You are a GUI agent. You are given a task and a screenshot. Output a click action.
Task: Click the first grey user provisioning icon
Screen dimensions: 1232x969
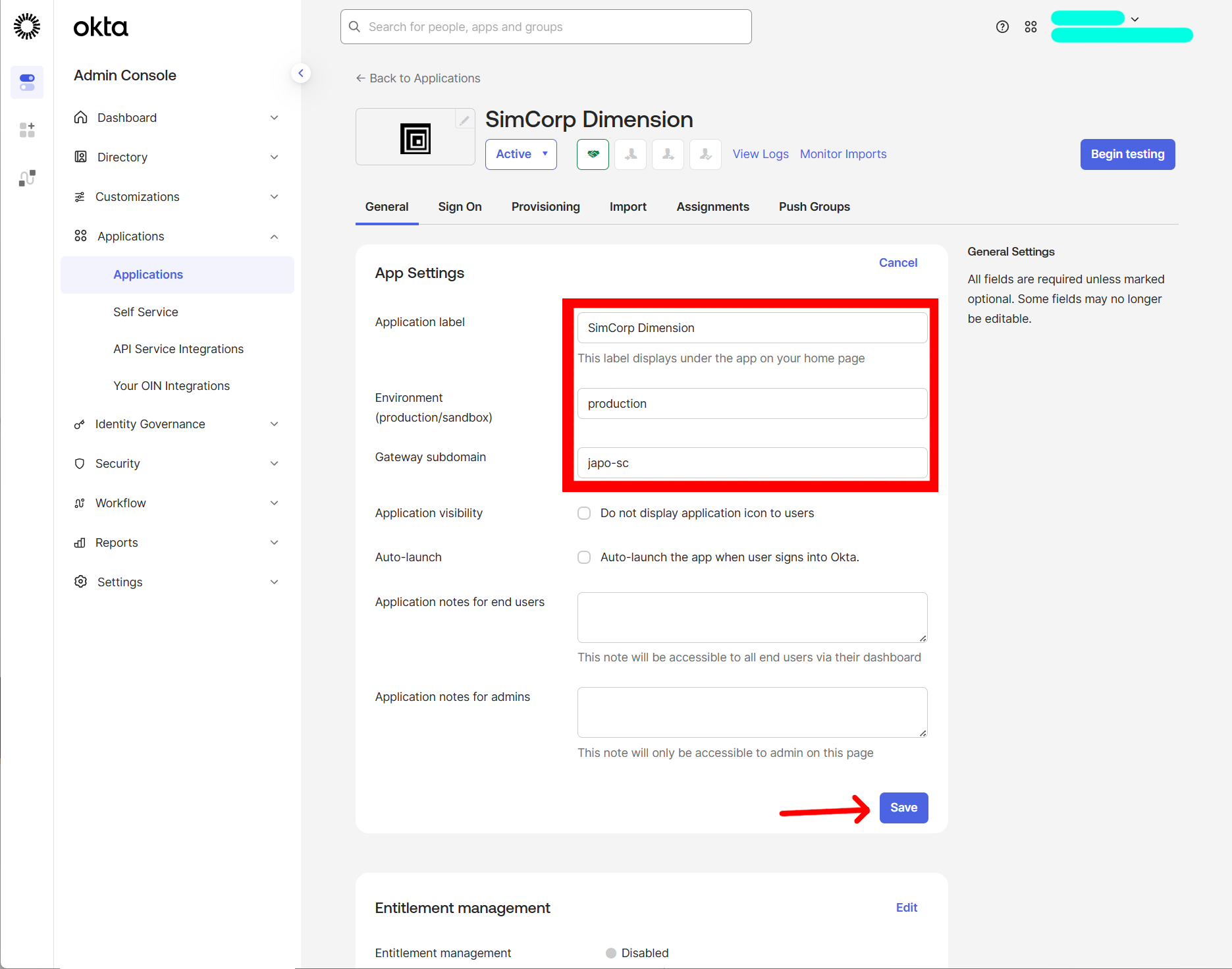click(630, 154)
